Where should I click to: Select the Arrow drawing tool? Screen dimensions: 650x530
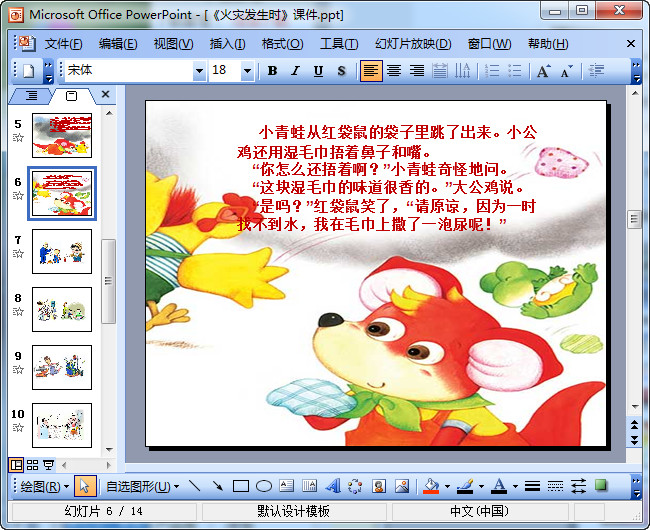(218, 486)
